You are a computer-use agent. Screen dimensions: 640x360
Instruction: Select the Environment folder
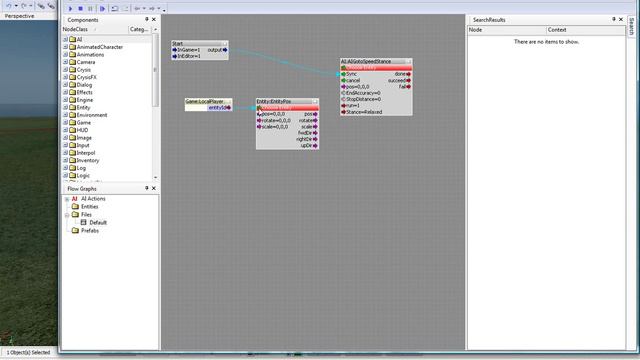point(92,115)
